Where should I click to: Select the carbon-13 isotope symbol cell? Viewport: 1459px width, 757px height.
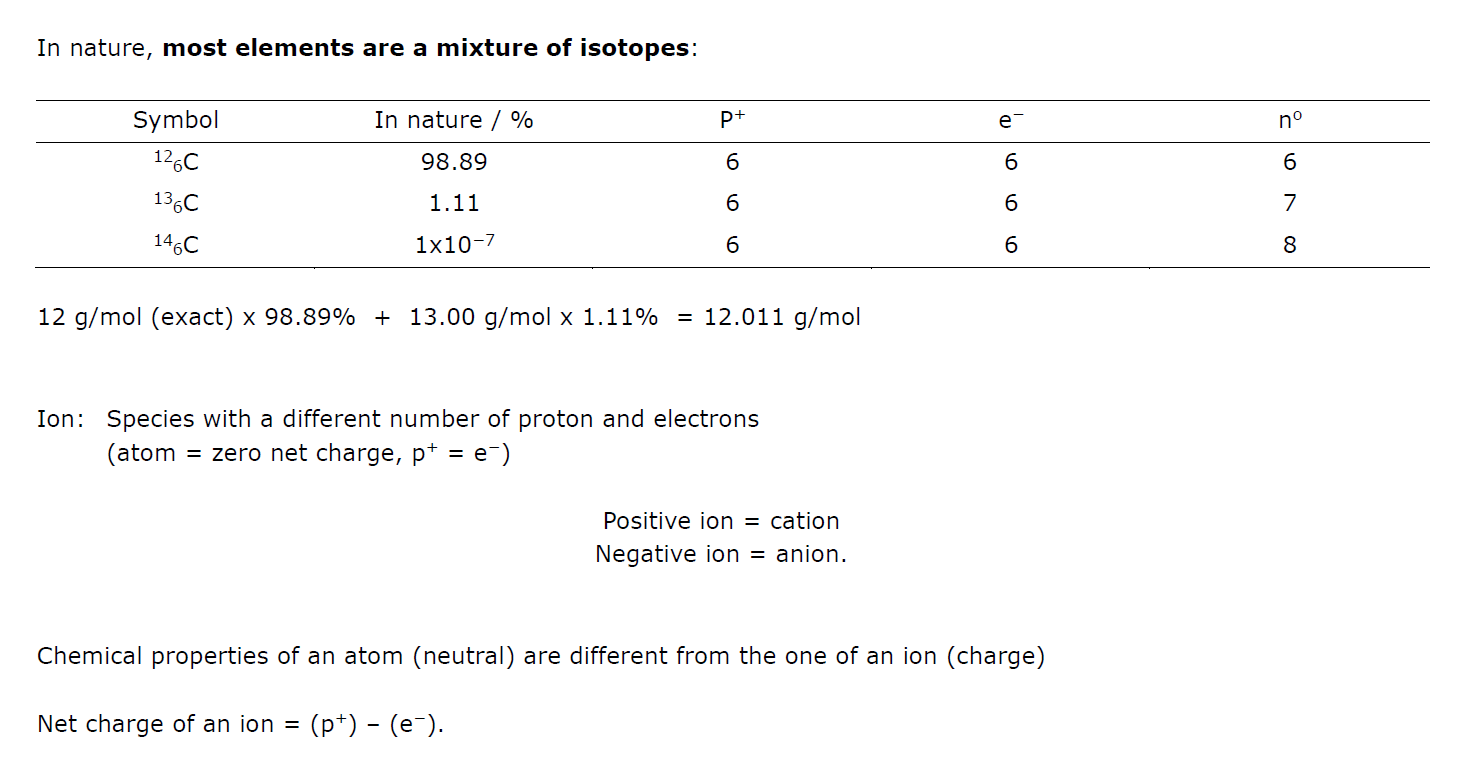click(176, 203)
